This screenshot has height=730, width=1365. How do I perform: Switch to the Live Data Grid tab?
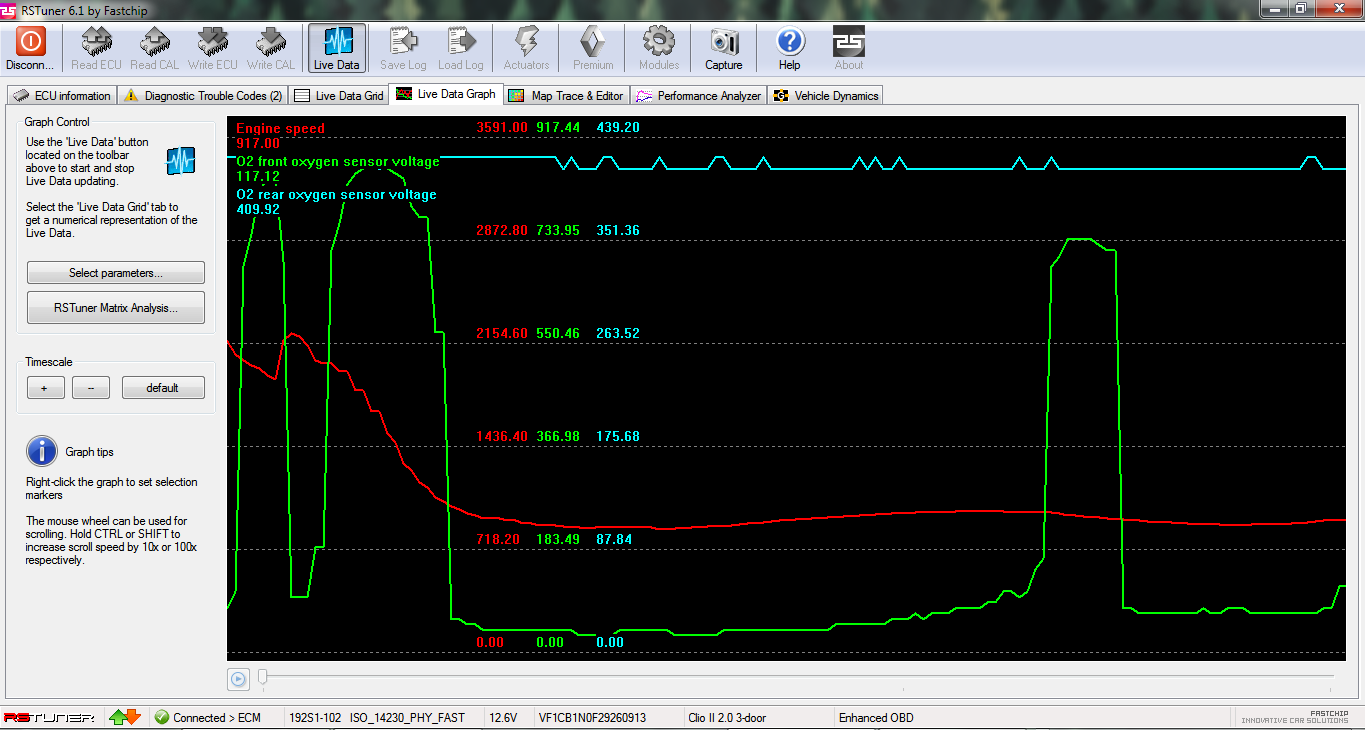tap(339, 96)
